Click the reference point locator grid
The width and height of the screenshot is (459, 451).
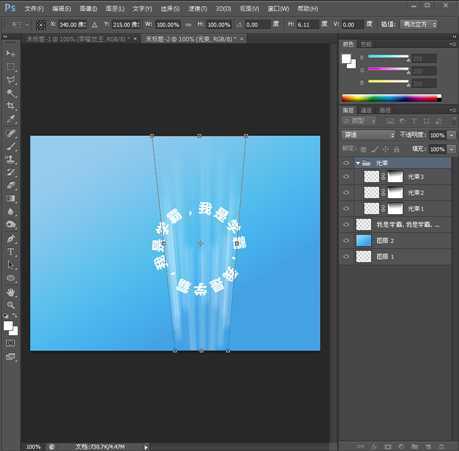(41, 25)
